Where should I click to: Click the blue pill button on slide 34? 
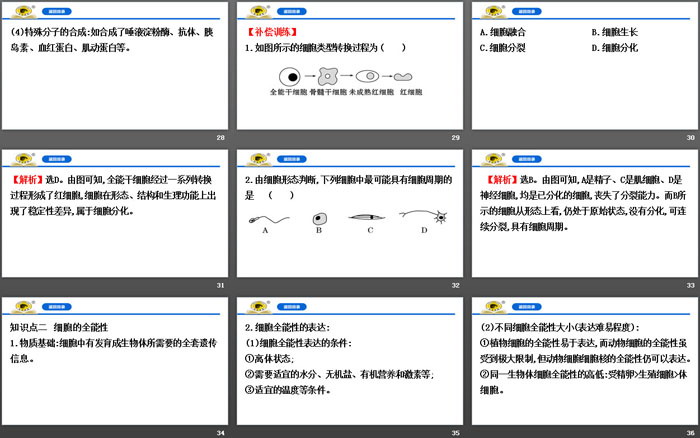(57, 307)
